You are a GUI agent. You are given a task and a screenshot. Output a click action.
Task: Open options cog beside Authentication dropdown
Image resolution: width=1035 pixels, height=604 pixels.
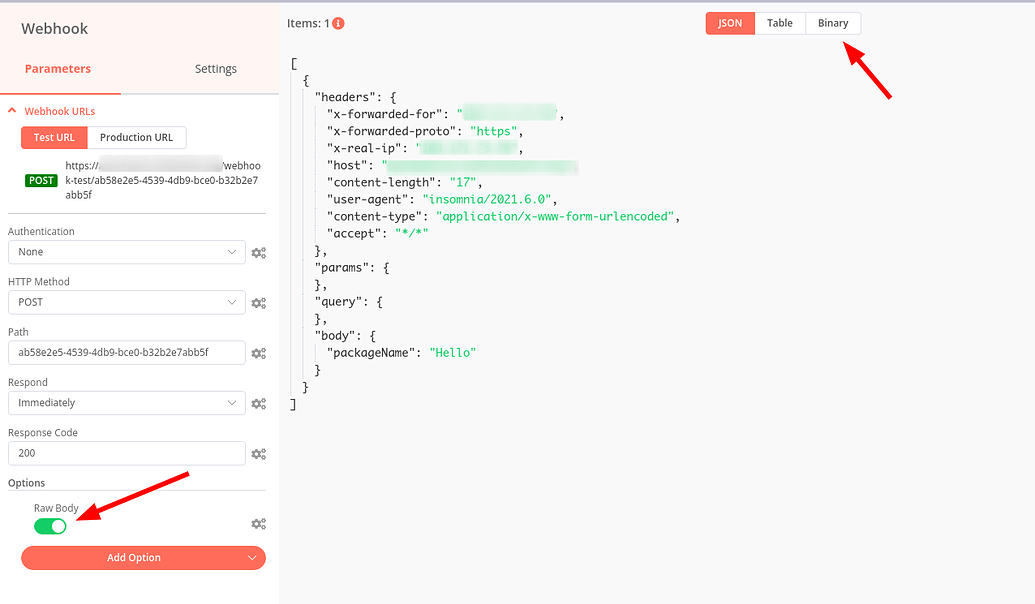[x=258, y=252]
